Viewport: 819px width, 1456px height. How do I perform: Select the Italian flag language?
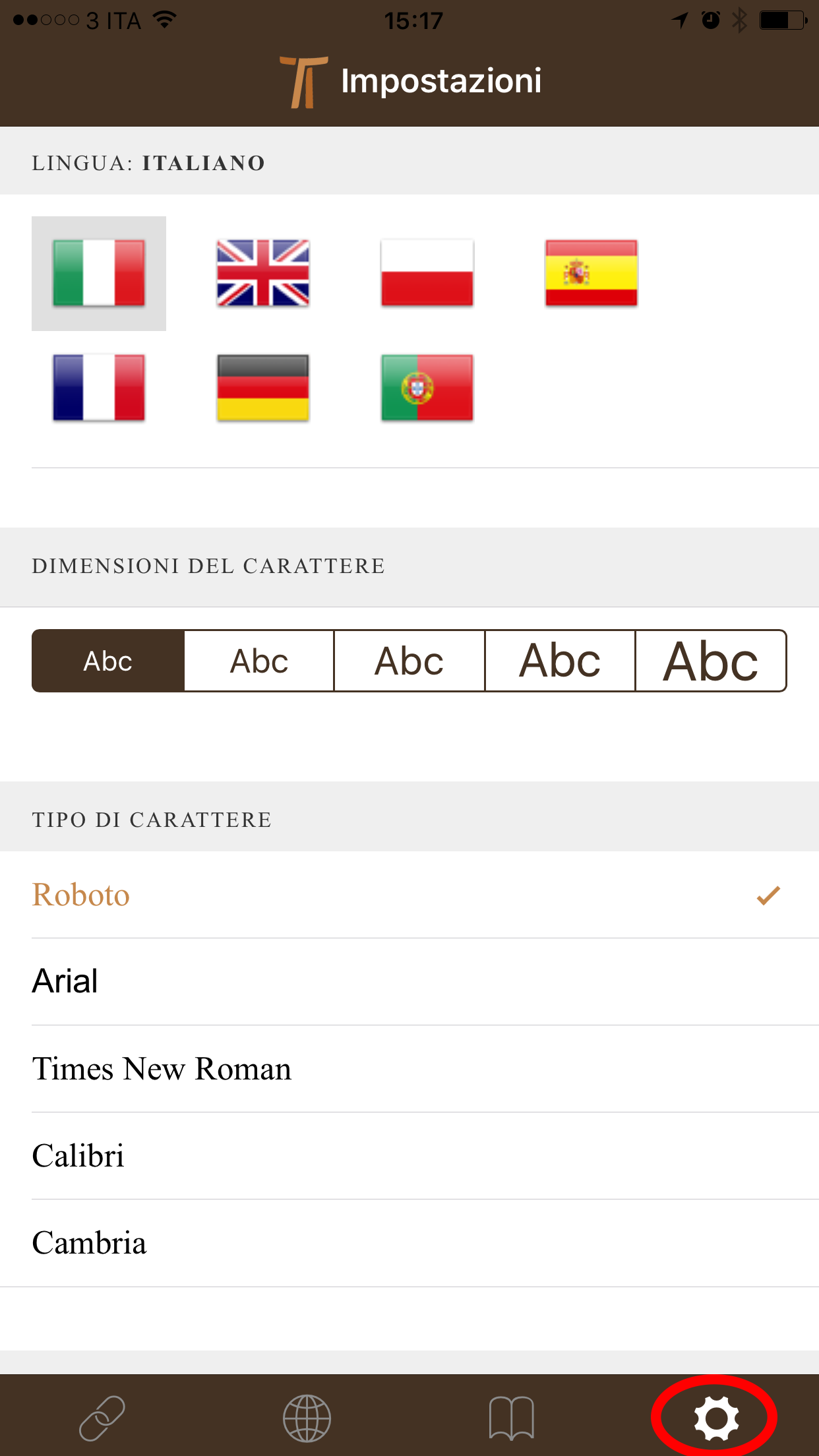99,273
